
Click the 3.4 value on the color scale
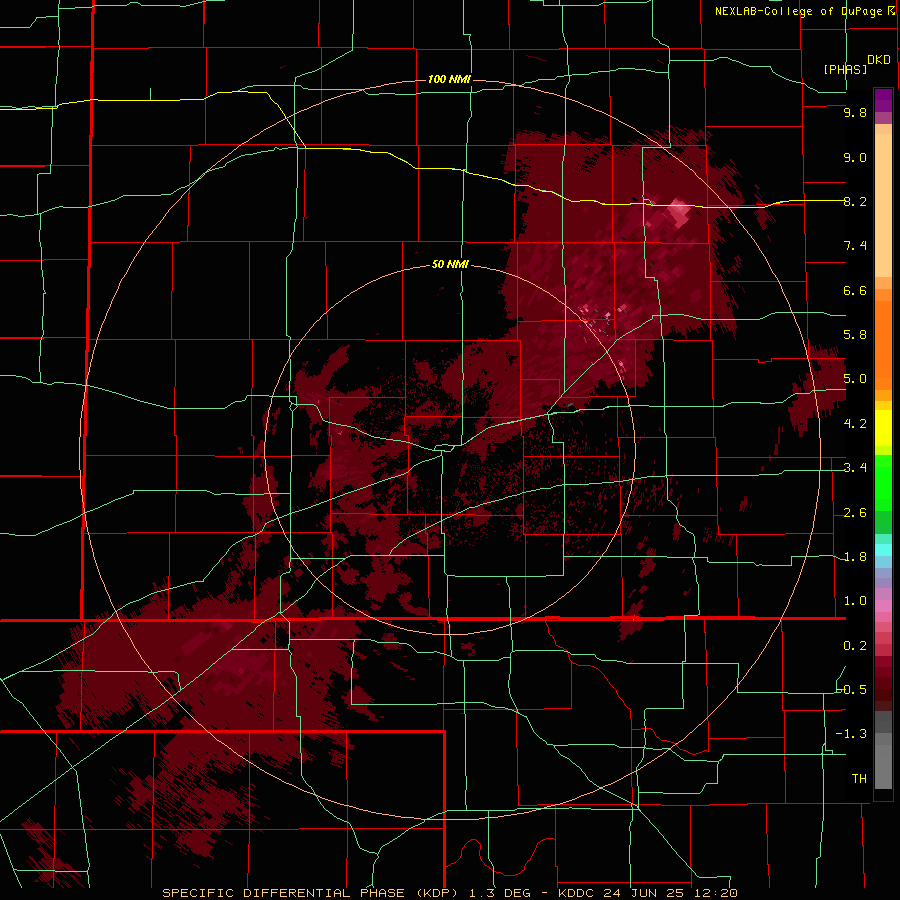click(x=855, y=468)
